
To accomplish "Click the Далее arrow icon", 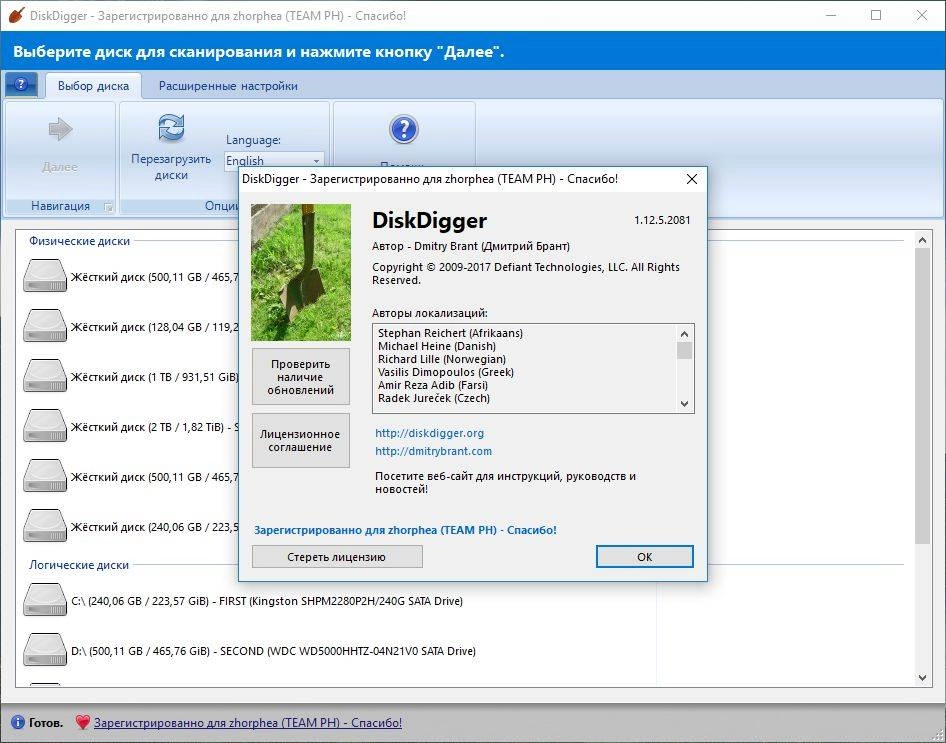I will pyautogui.click(x=60, y=129).
